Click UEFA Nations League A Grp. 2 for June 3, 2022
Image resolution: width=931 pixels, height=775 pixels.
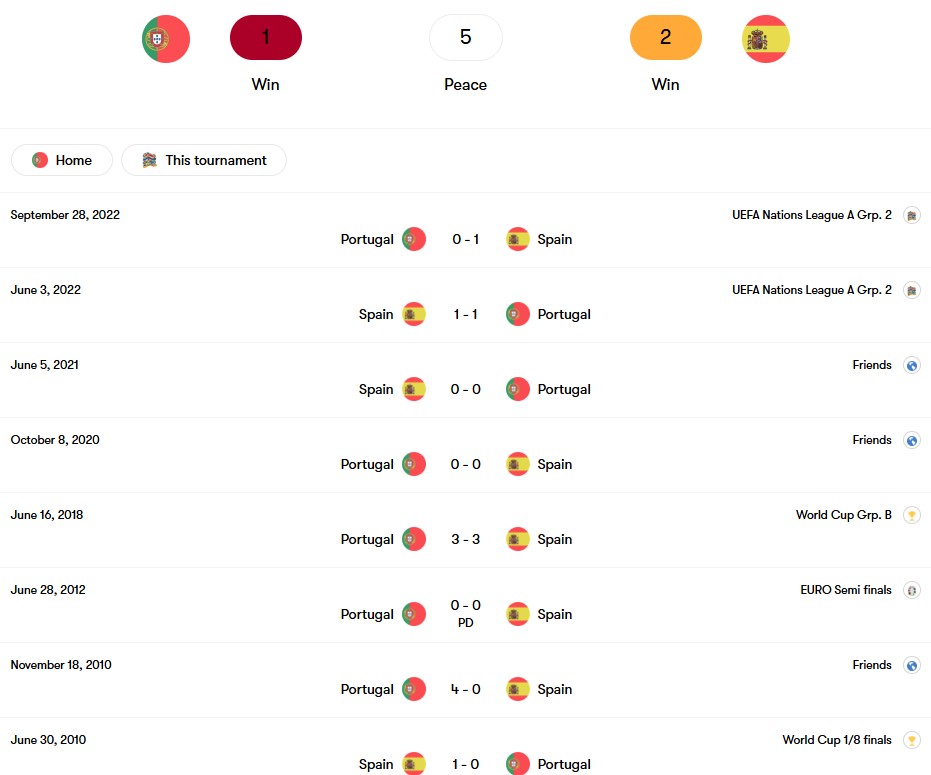coord(812,290)
